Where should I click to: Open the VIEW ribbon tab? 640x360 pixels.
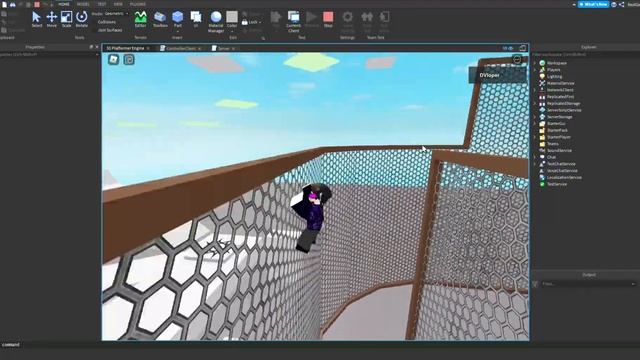tap(118, 4)
